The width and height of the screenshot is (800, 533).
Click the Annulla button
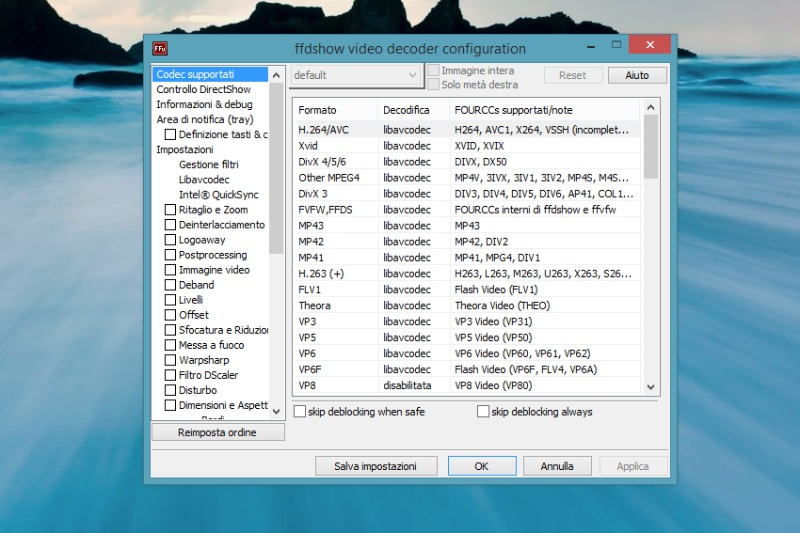tap(557, 466)
